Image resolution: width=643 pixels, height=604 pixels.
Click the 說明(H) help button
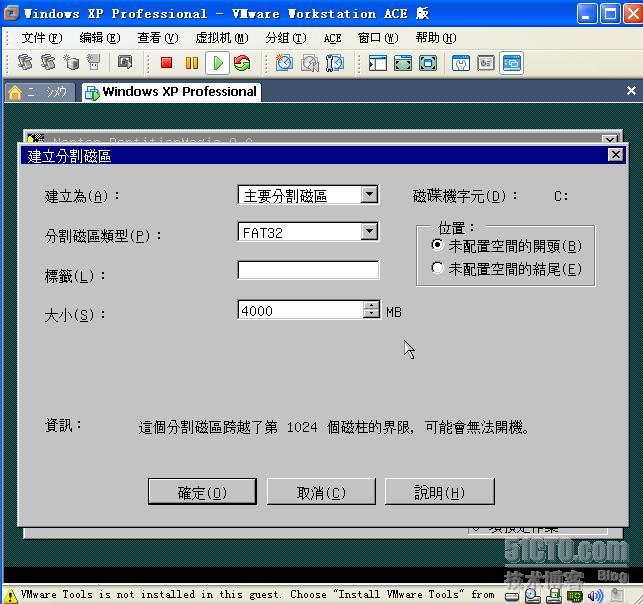(x=440, y=492)
